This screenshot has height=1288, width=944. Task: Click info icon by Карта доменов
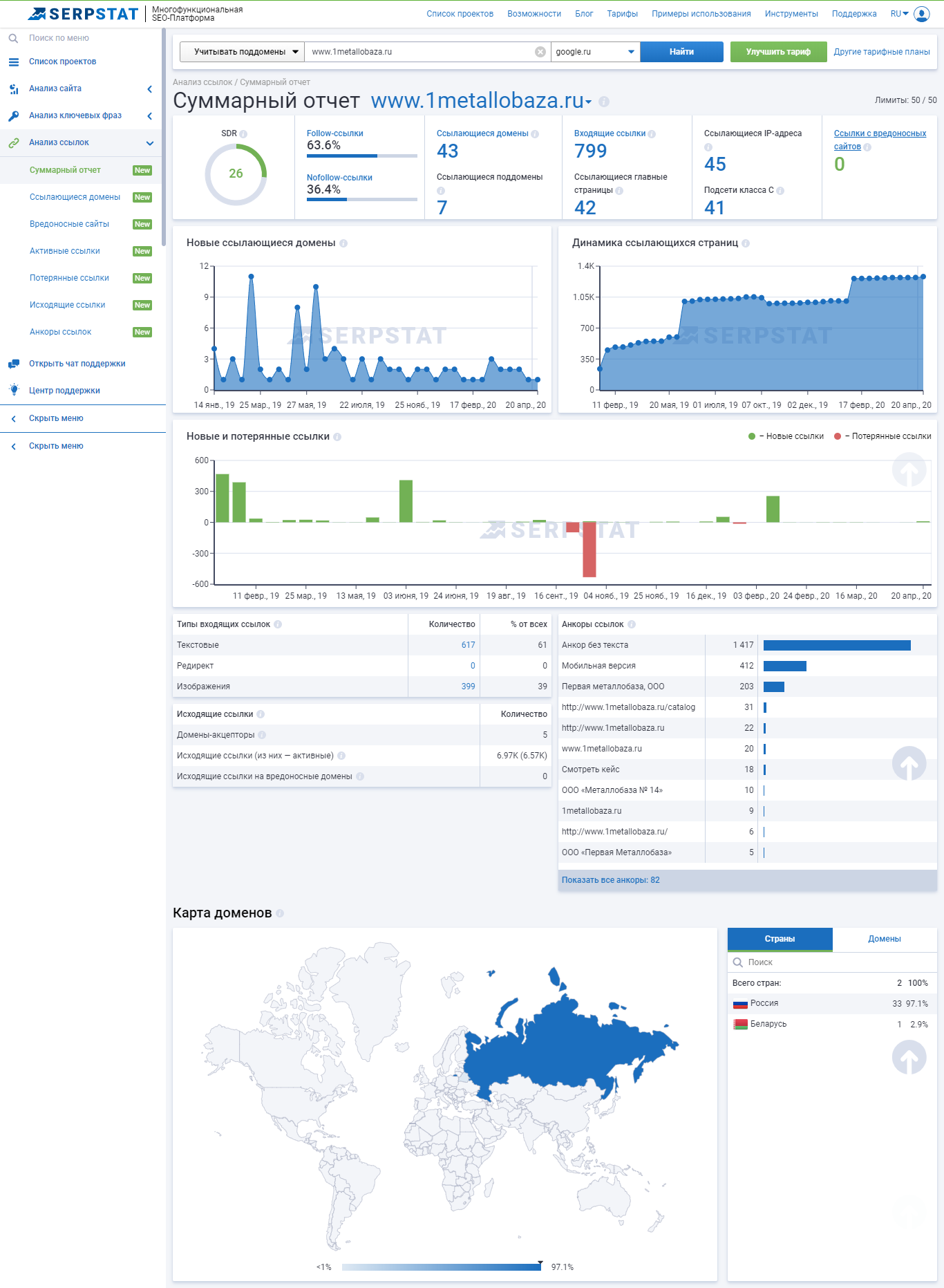click(280, 913)
